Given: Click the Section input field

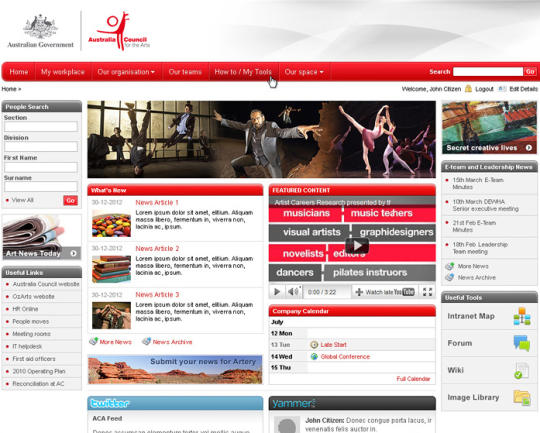Looking at the screenshot, I should pos(41,126).
